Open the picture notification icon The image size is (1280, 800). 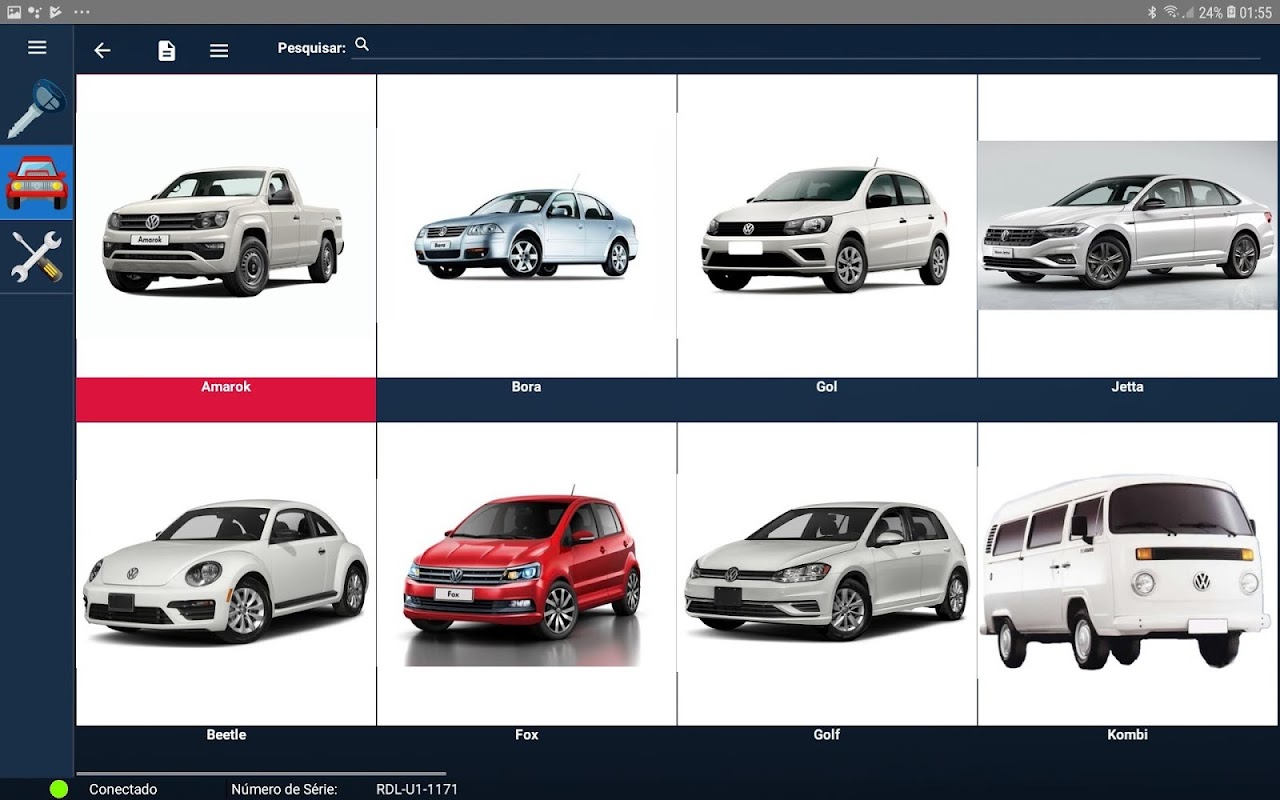pyautogui.click(x=14, y=12)
